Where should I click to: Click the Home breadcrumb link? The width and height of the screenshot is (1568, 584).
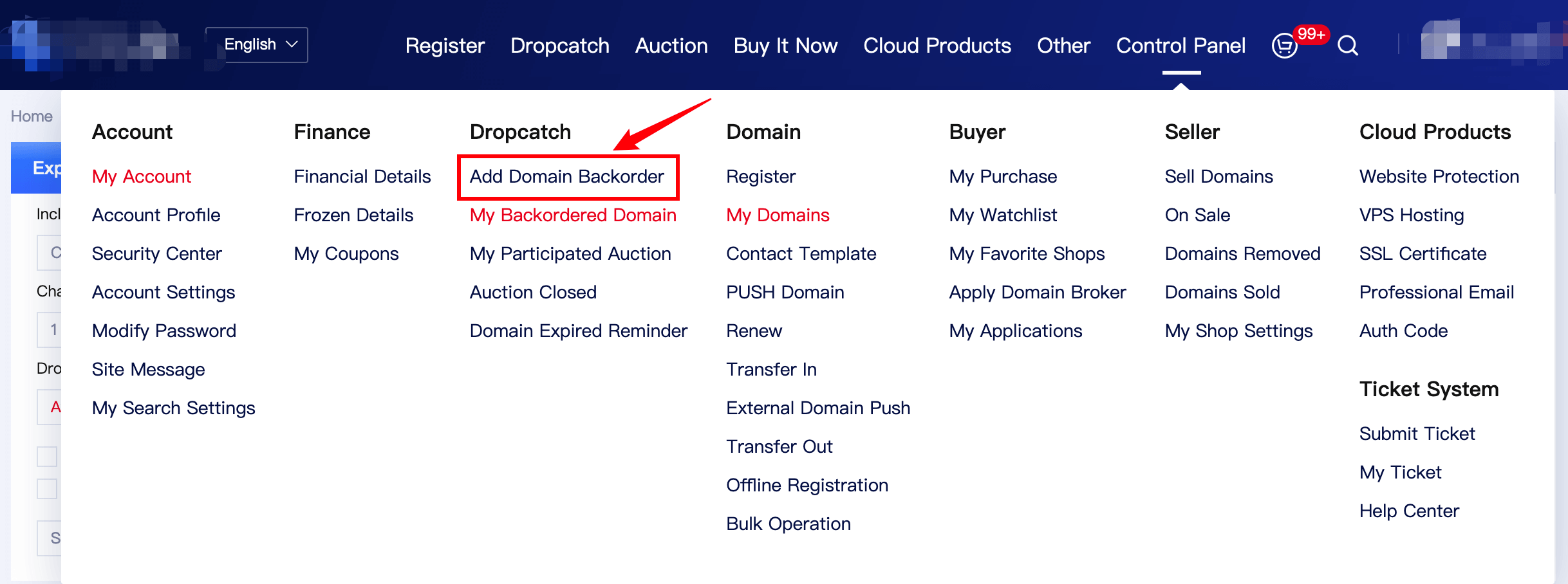[x=32, y=116]
